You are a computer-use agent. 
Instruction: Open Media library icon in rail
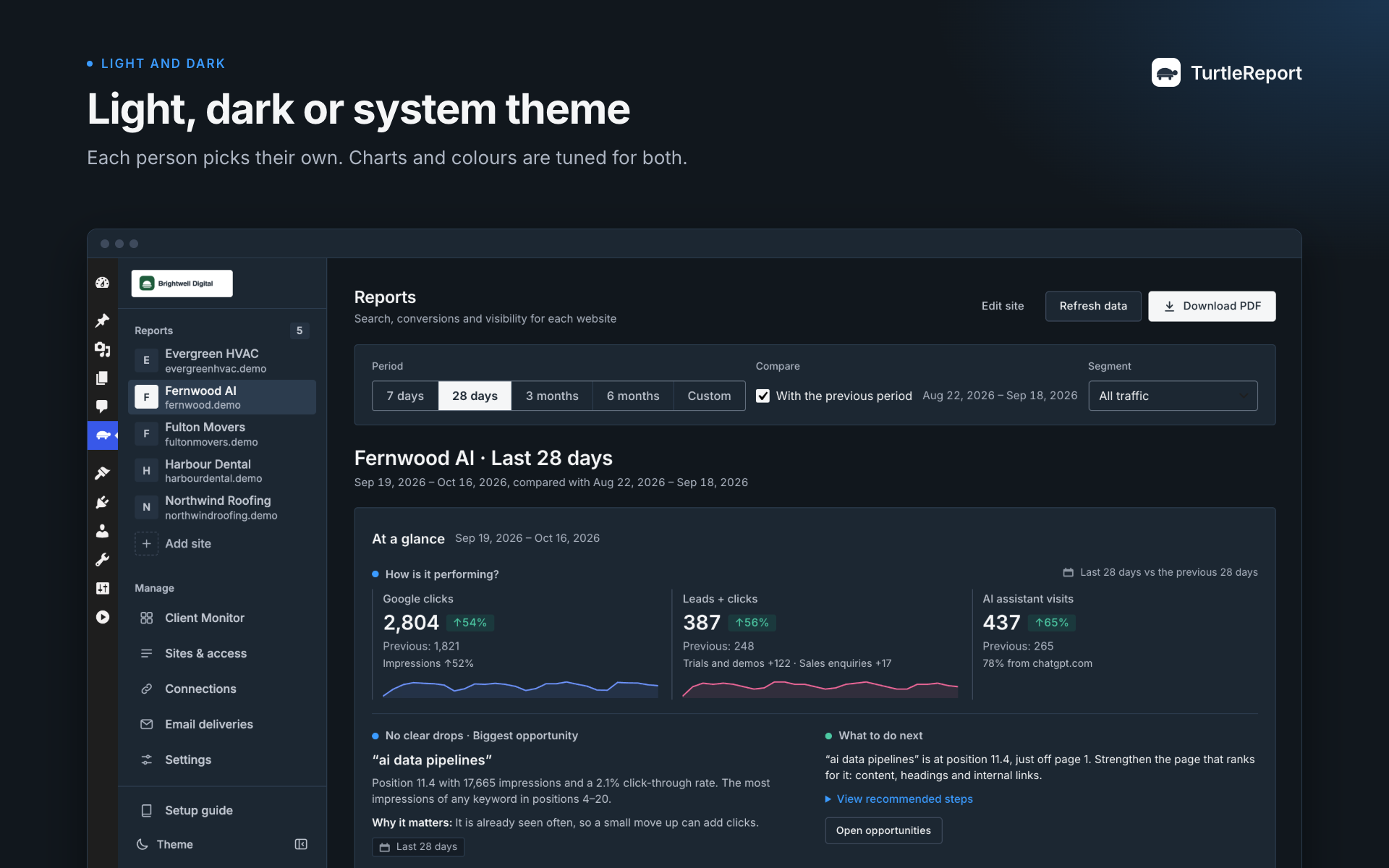pyautogui.click(x=102, y=349)
